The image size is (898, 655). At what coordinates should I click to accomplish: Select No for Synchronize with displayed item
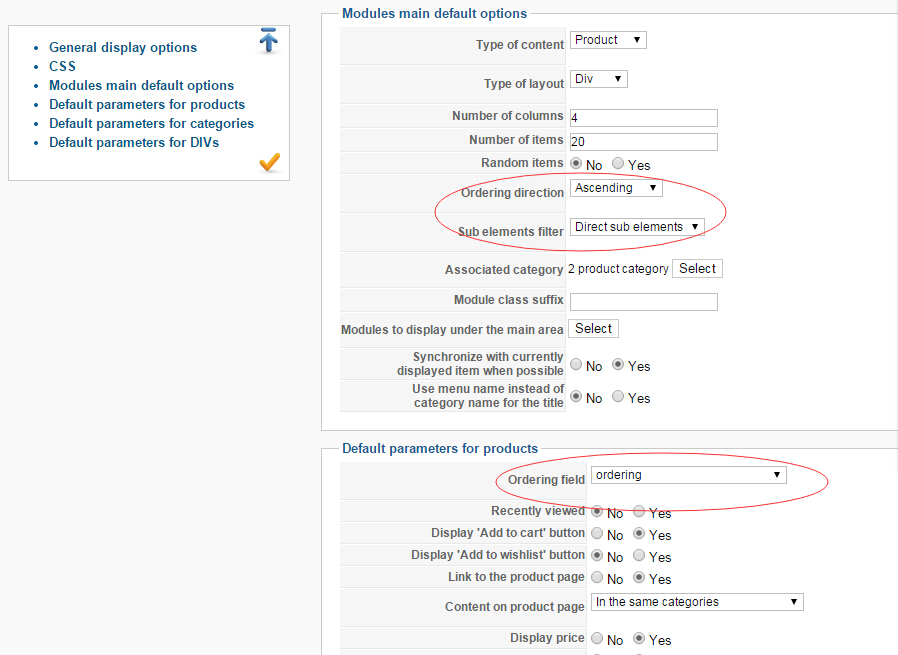click(576, 366)
